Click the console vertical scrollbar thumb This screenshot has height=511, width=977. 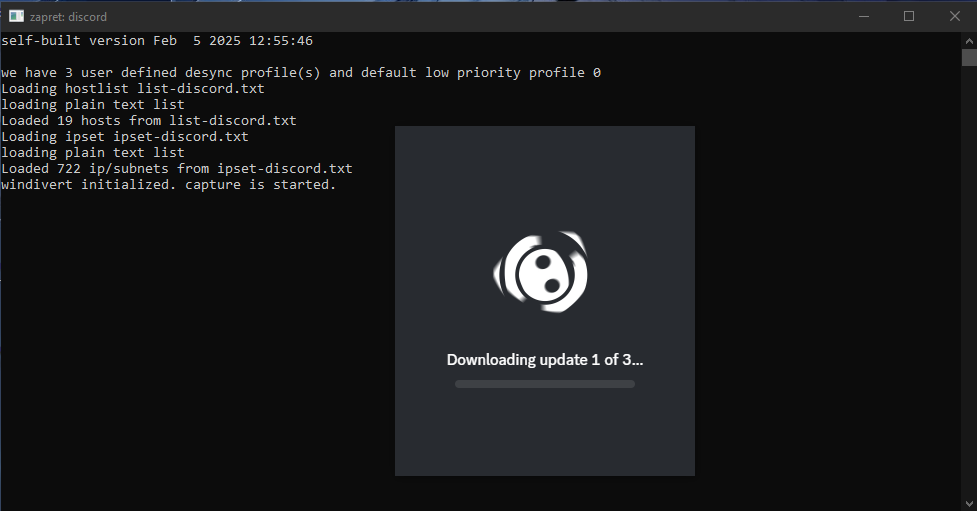coord(968,57)
